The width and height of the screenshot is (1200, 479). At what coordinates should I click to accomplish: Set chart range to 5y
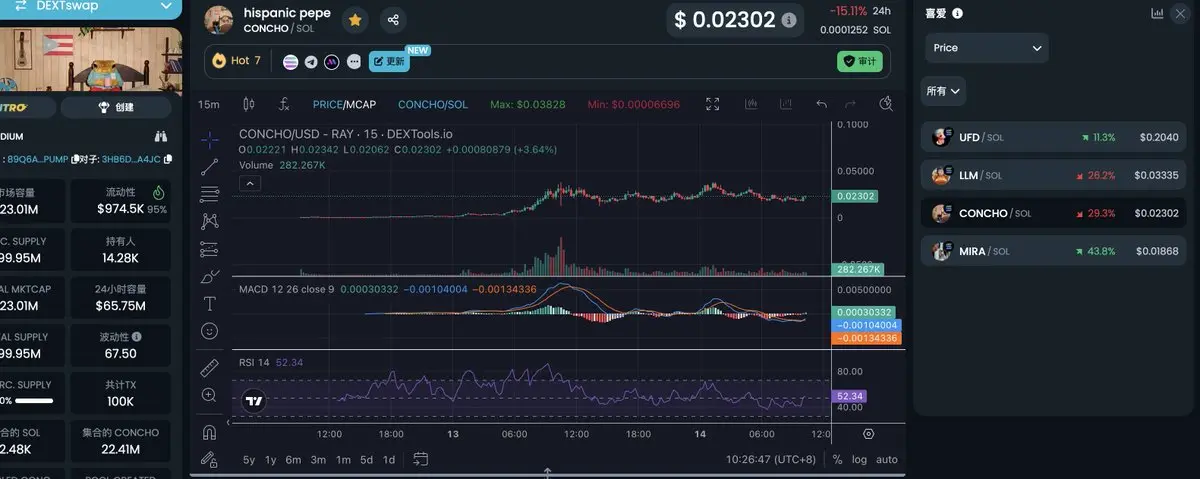(249, 459)
